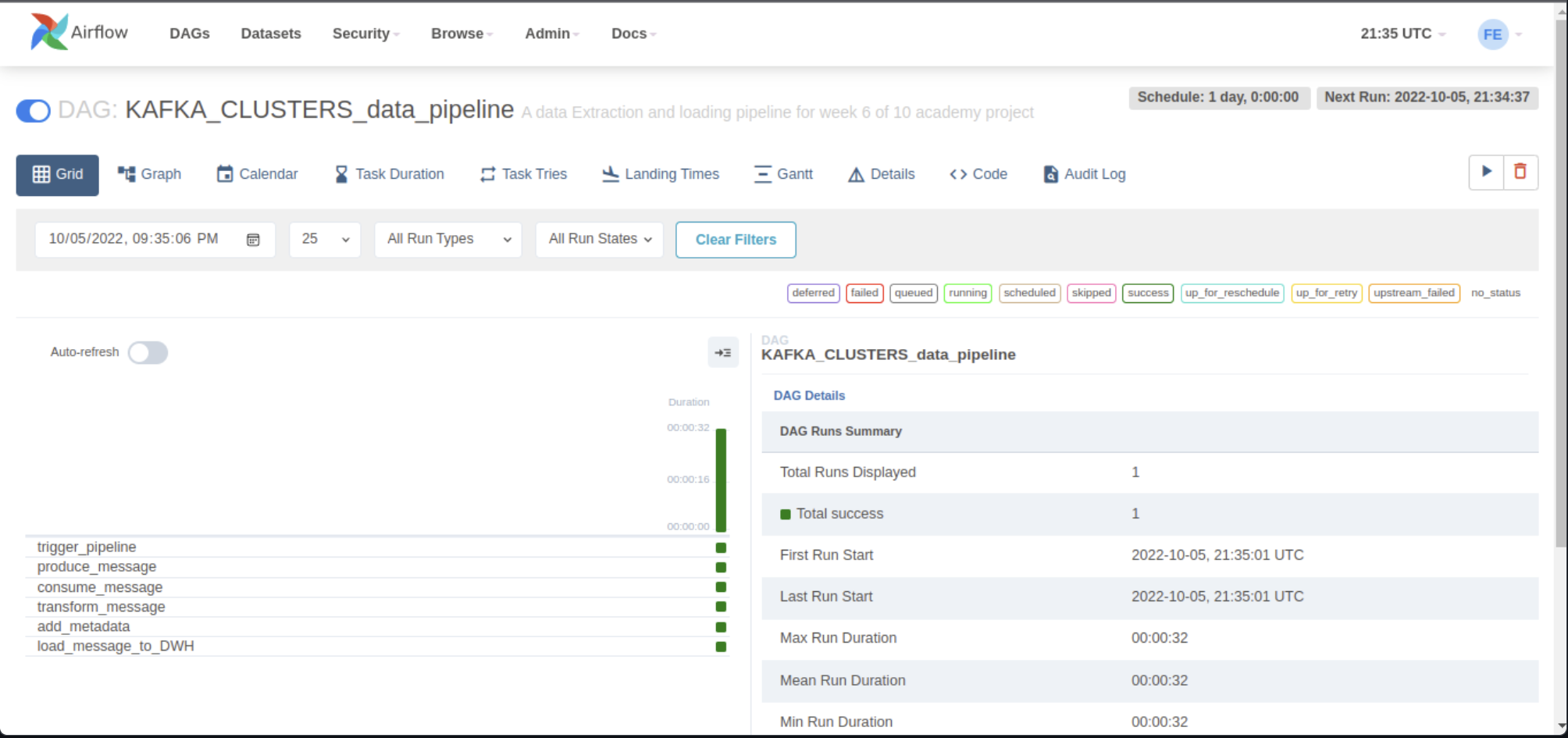Go to the Datasets page
The image size is (1568, 738).
tap(271, 34)
